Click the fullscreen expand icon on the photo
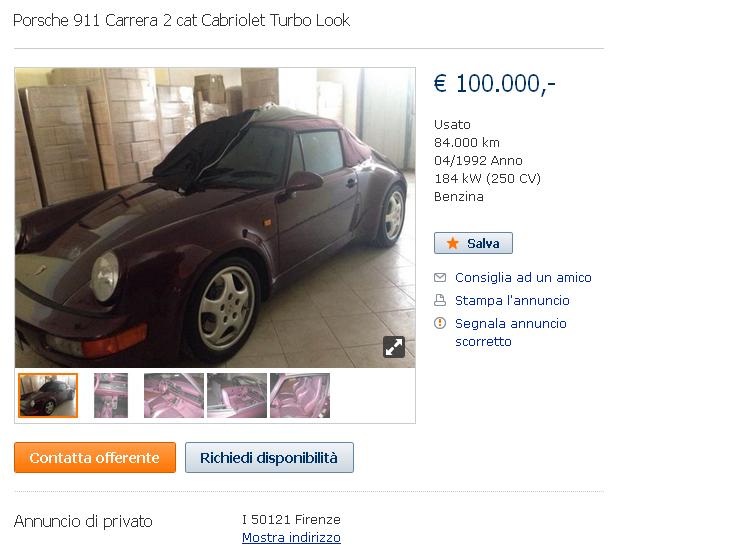This screenshot has width=744, height=550. [394, 346]
